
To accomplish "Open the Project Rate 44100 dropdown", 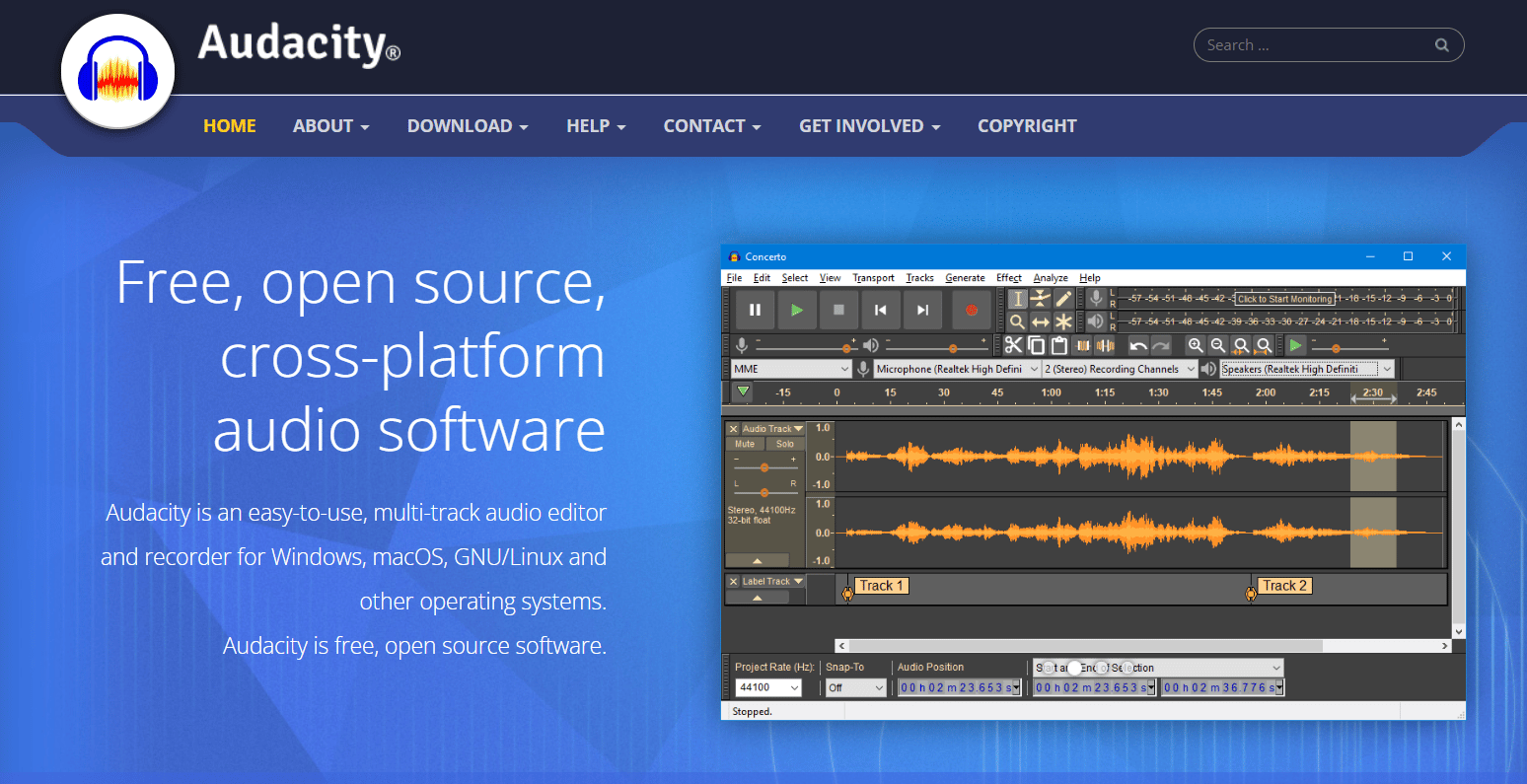I will 768,687.
